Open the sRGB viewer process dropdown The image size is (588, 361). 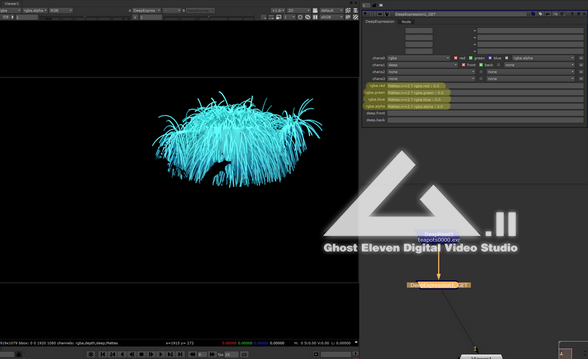click(x=332, y=17)
